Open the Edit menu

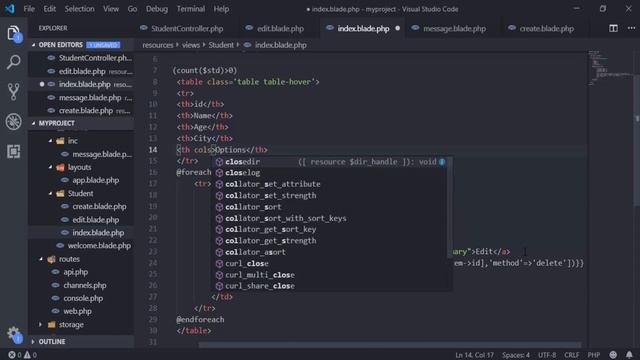[x=49, y=9]
